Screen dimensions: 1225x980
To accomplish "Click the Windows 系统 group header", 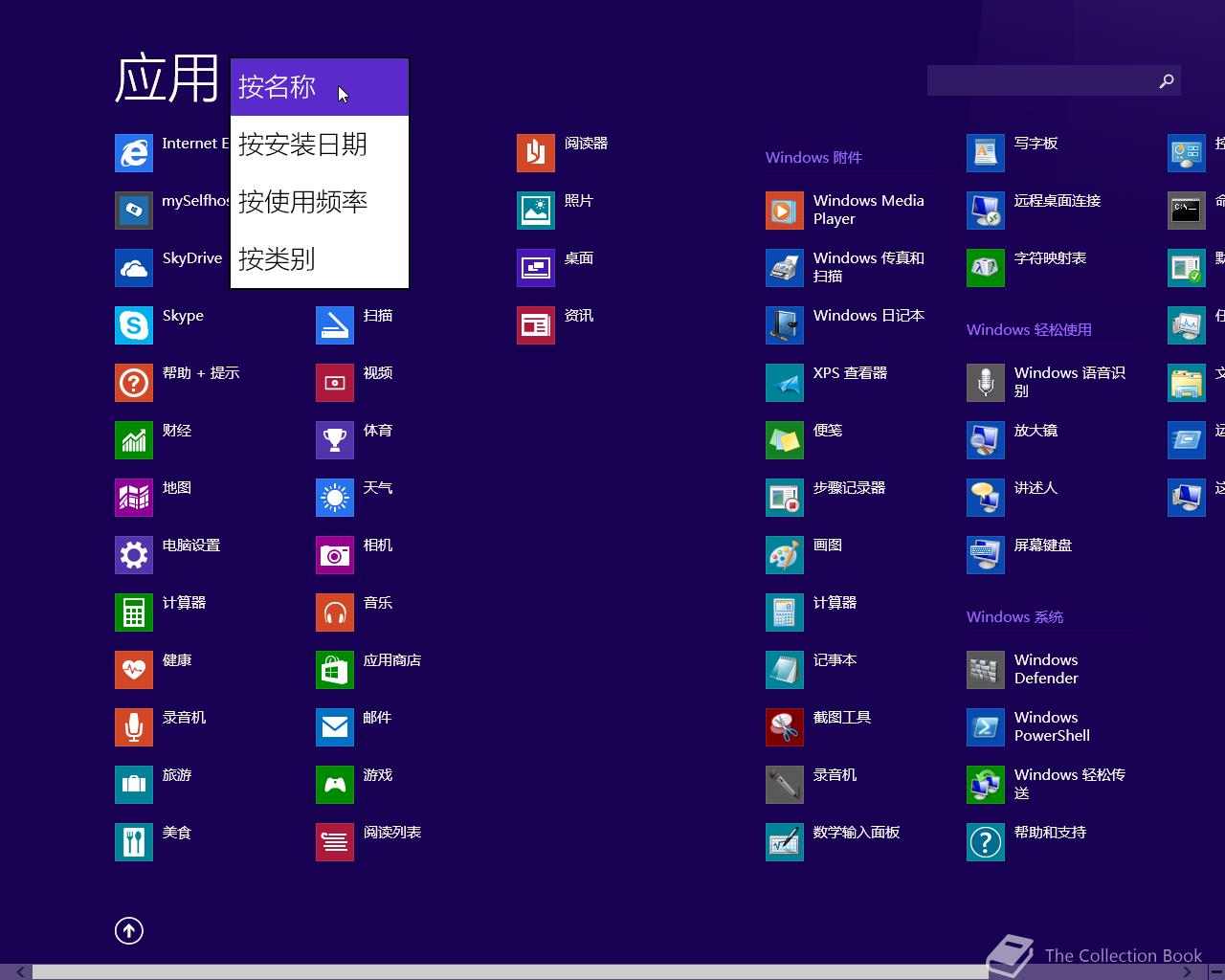I will click(x=1014, y=617).
